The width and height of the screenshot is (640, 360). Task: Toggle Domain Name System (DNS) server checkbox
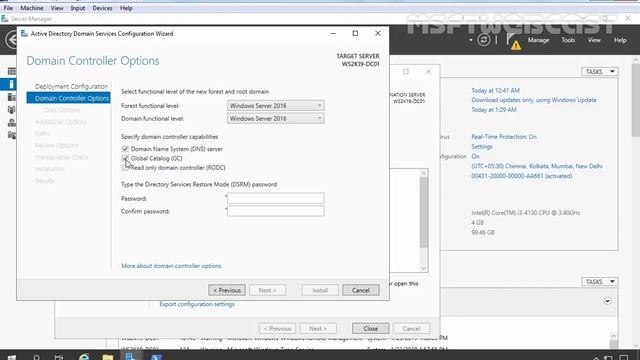click(125, 149)
